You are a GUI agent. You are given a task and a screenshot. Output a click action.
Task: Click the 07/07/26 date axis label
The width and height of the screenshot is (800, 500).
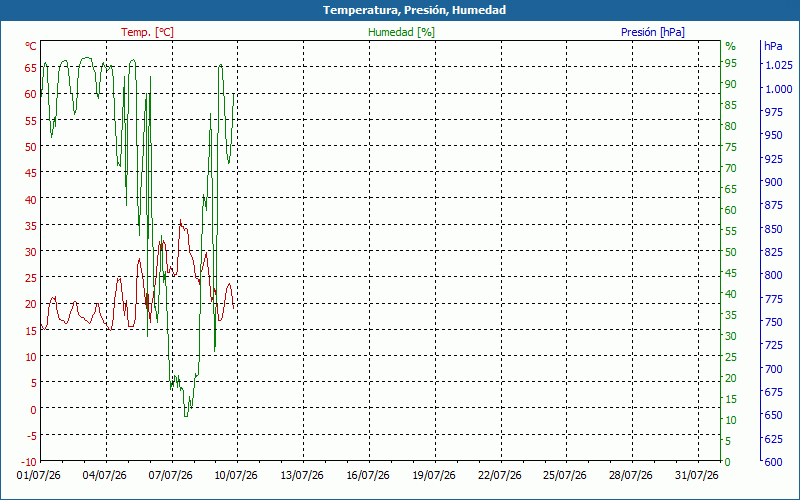170,476
